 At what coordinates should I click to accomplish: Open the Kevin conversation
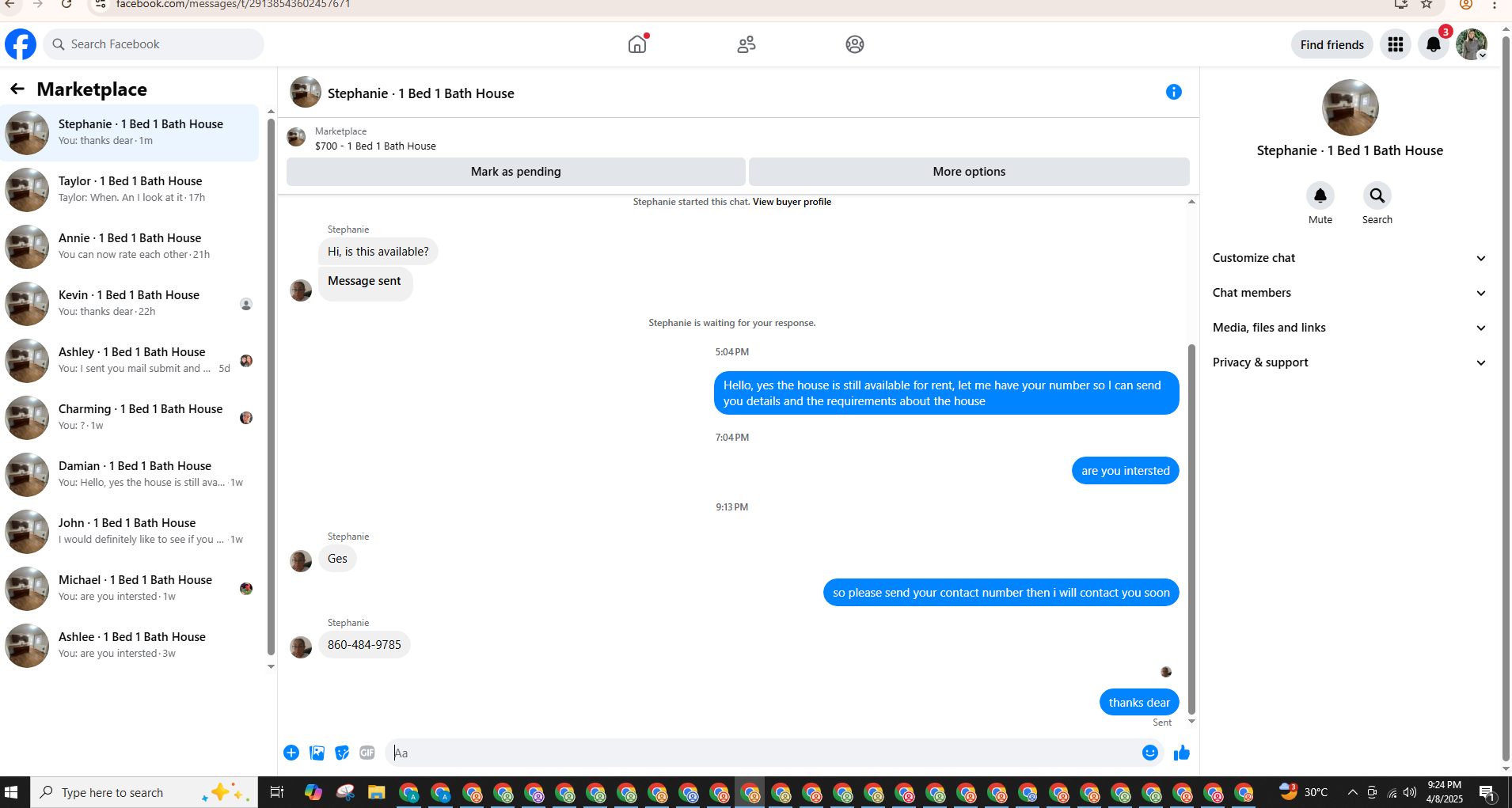point(130,304)
